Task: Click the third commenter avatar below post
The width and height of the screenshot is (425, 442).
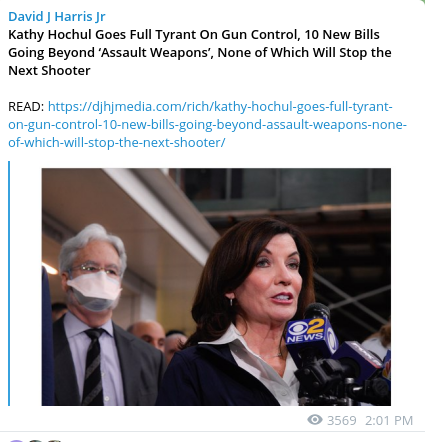Action: tap(54, 441)
